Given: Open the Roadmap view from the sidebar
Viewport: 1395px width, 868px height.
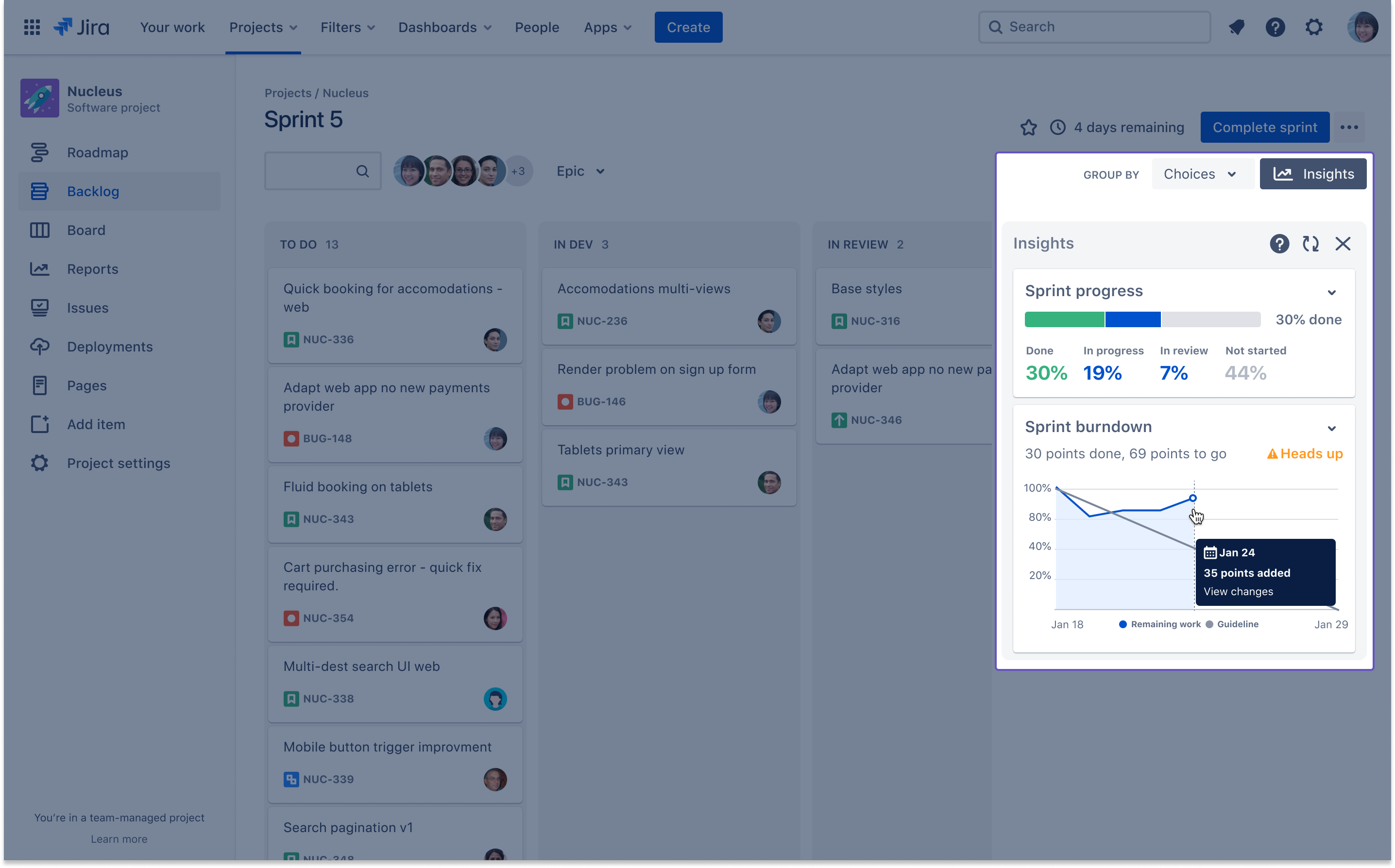Looking at the screenshot, I should click(x=97, y=152).
